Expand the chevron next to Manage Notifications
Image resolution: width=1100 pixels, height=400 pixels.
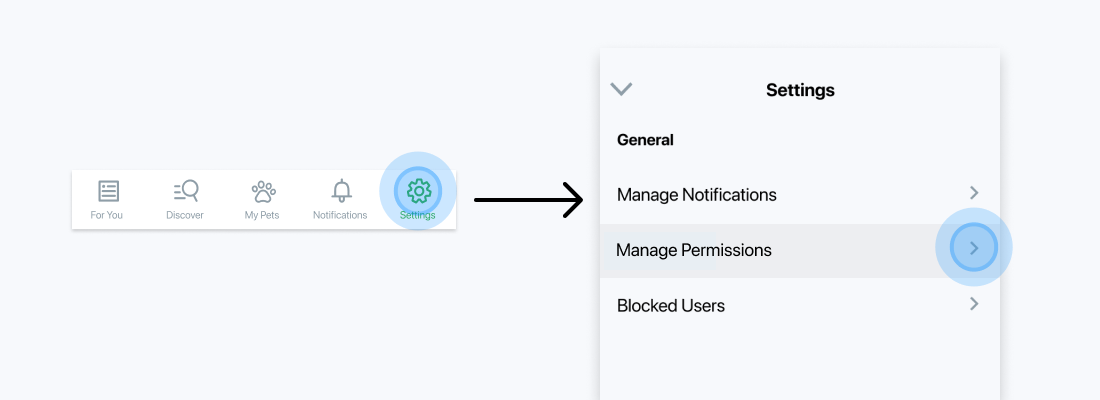pyautogui.click(x=974, y=192)
